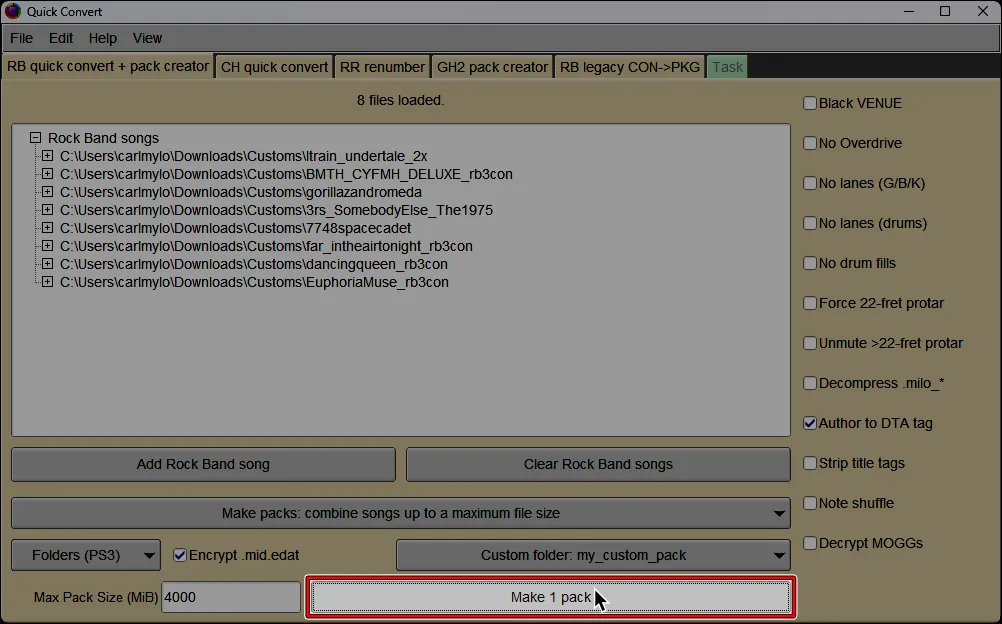Enable the No Overdrive checkbox
This screenshot has height=624, width=1002.
tap(810, 143)
